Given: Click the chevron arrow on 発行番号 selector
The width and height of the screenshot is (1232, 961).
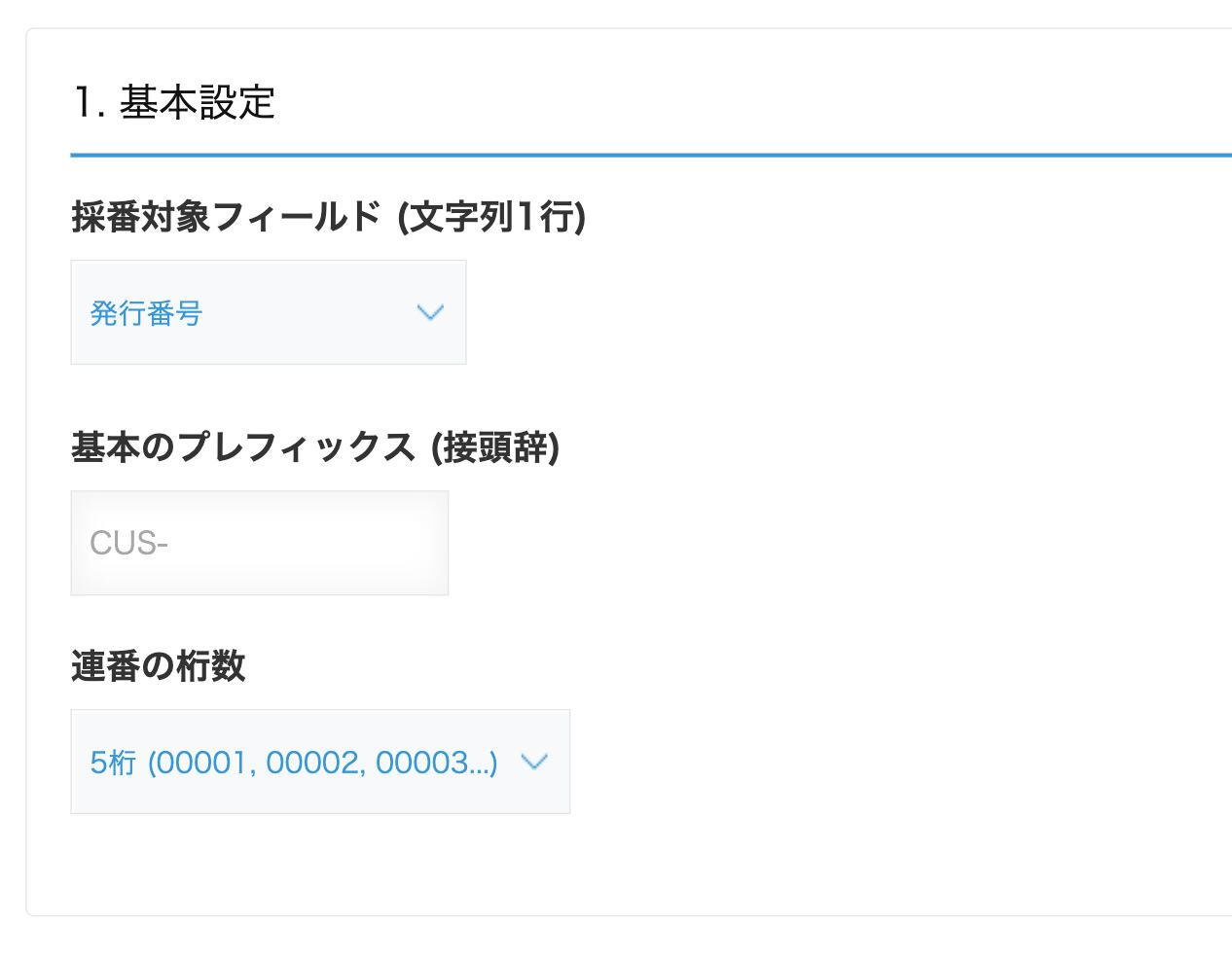Looking at the screenshot, I should pyautogui.click(x=430, y=312).
